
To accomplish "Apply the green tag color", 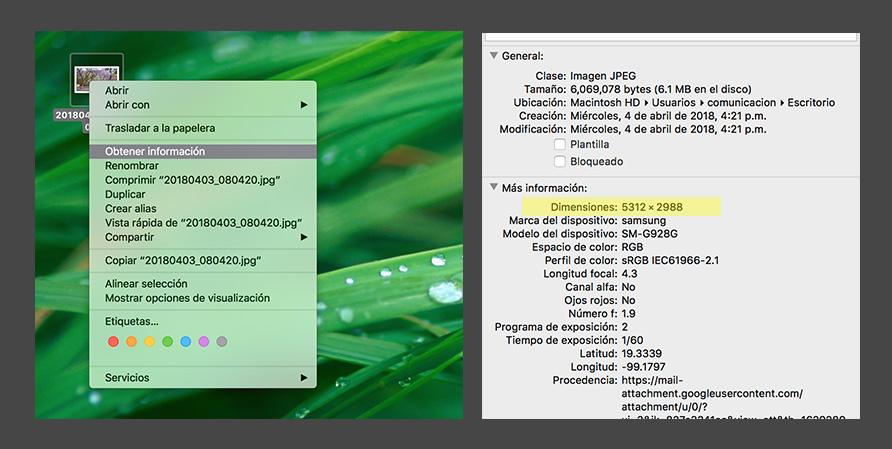I will click(167, 341).
